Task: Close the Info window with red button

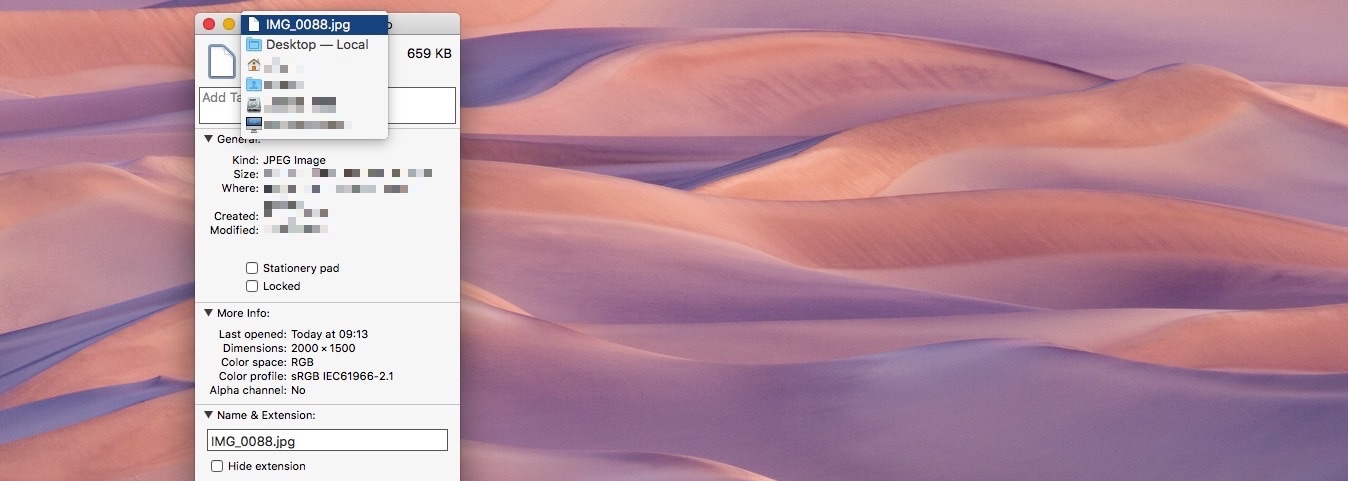Action: point(209,23)
